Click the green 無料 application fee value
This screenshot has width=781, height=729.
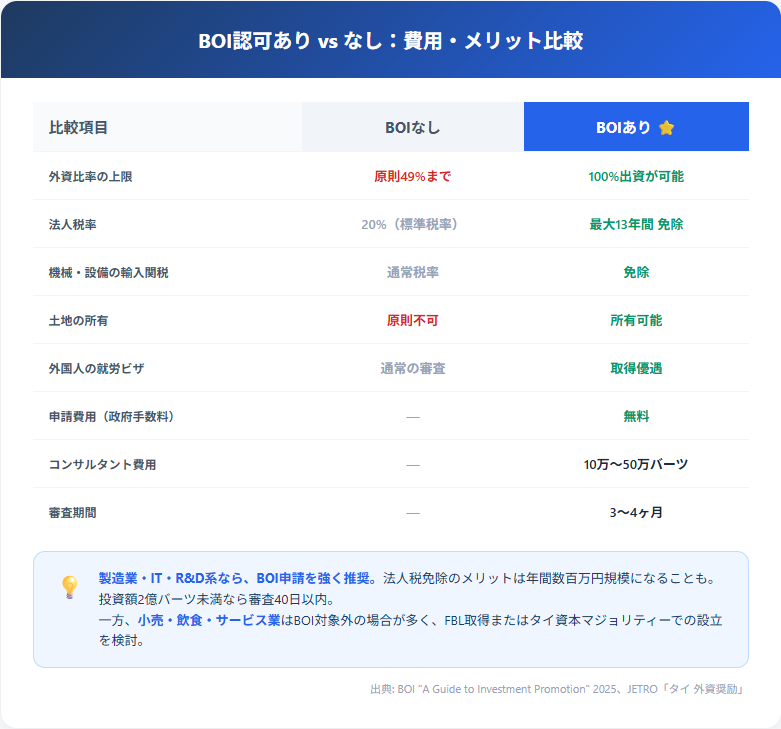point(636,416)
